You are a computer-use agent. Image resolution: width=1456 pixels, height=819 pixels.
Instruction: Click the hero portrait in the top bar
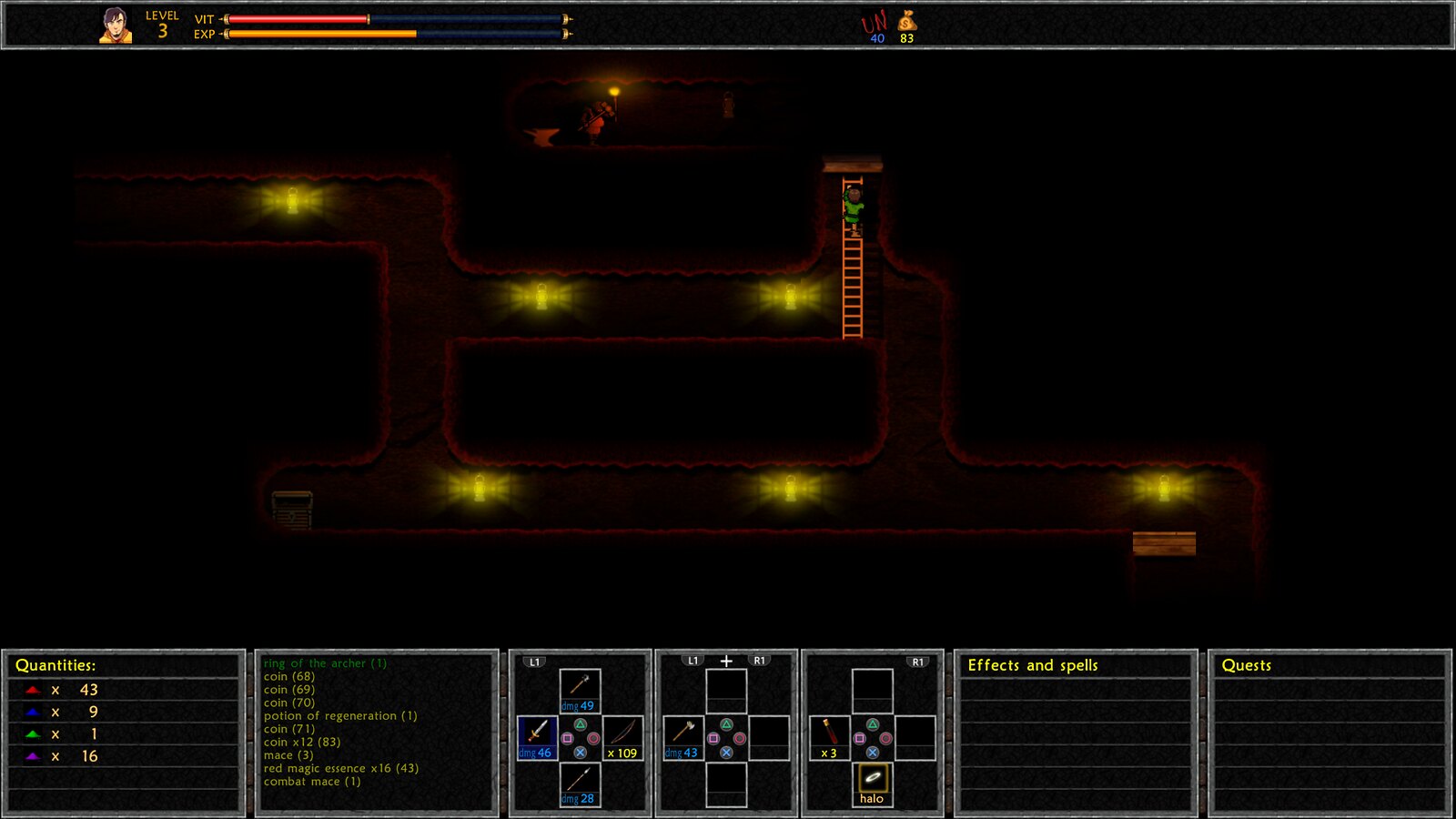click(x=116, y=25)
